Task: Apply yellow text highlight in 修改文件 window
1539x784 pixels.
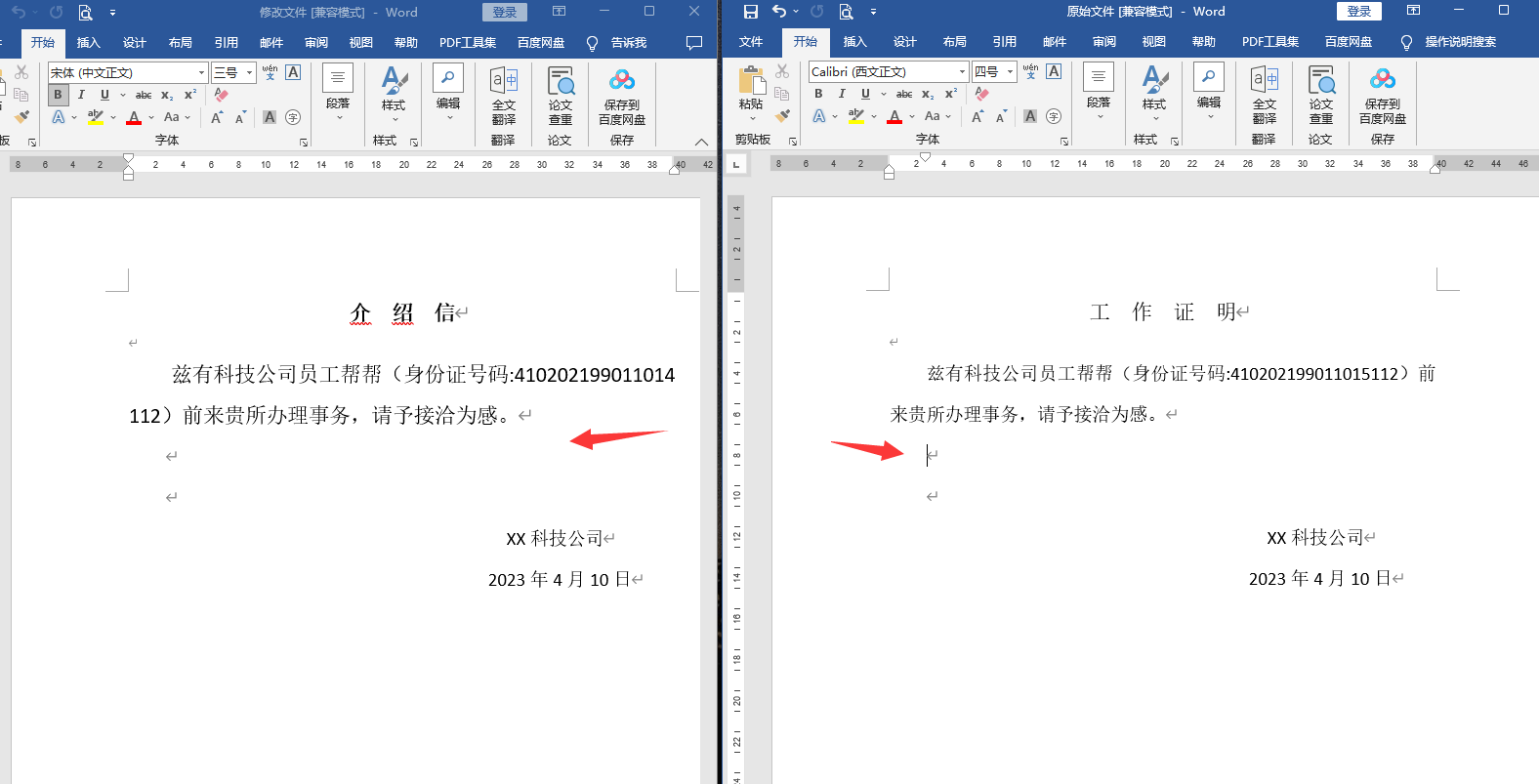Action: pos(95,117)
